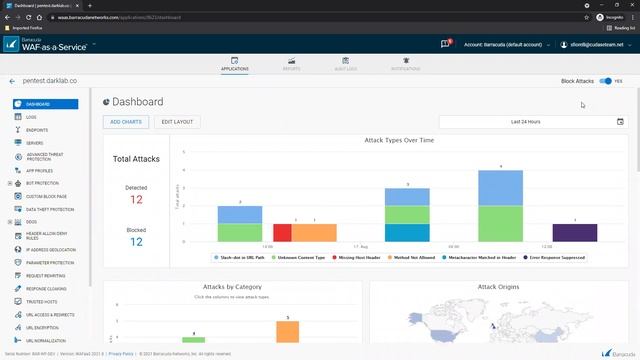Click the orange Method Not Allowed bar
This screenshot has width=640, height=360.
[314, 233]
